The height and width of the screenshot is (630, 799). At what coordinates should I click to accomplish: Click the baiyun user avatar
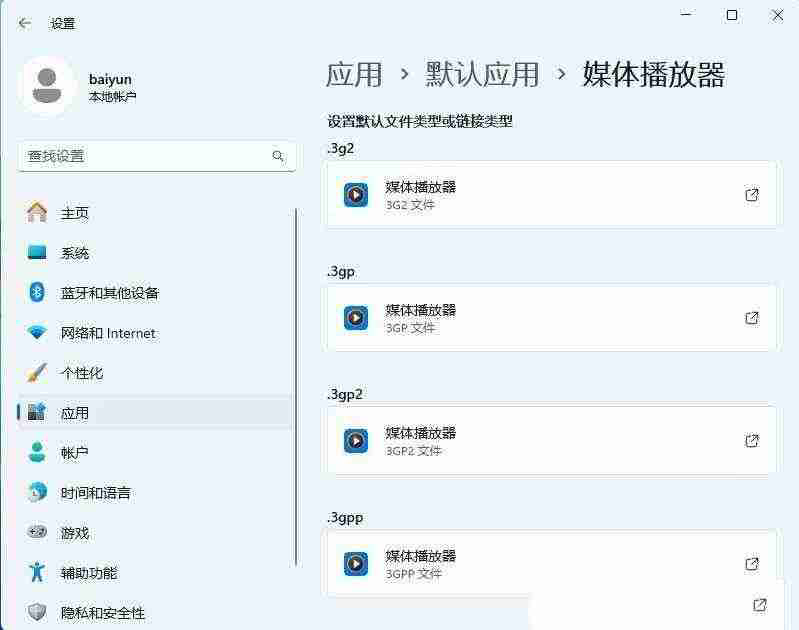pos(47,87)
